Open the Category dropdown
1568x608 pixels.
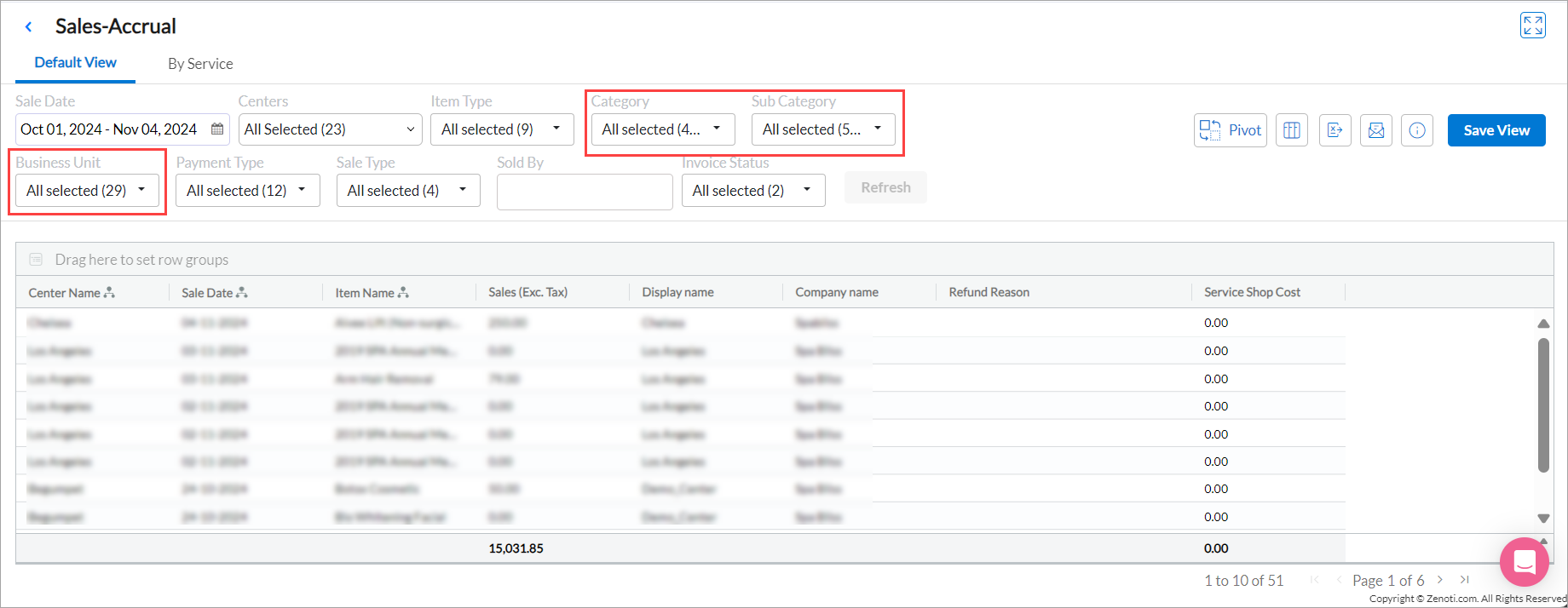(663, 129)
